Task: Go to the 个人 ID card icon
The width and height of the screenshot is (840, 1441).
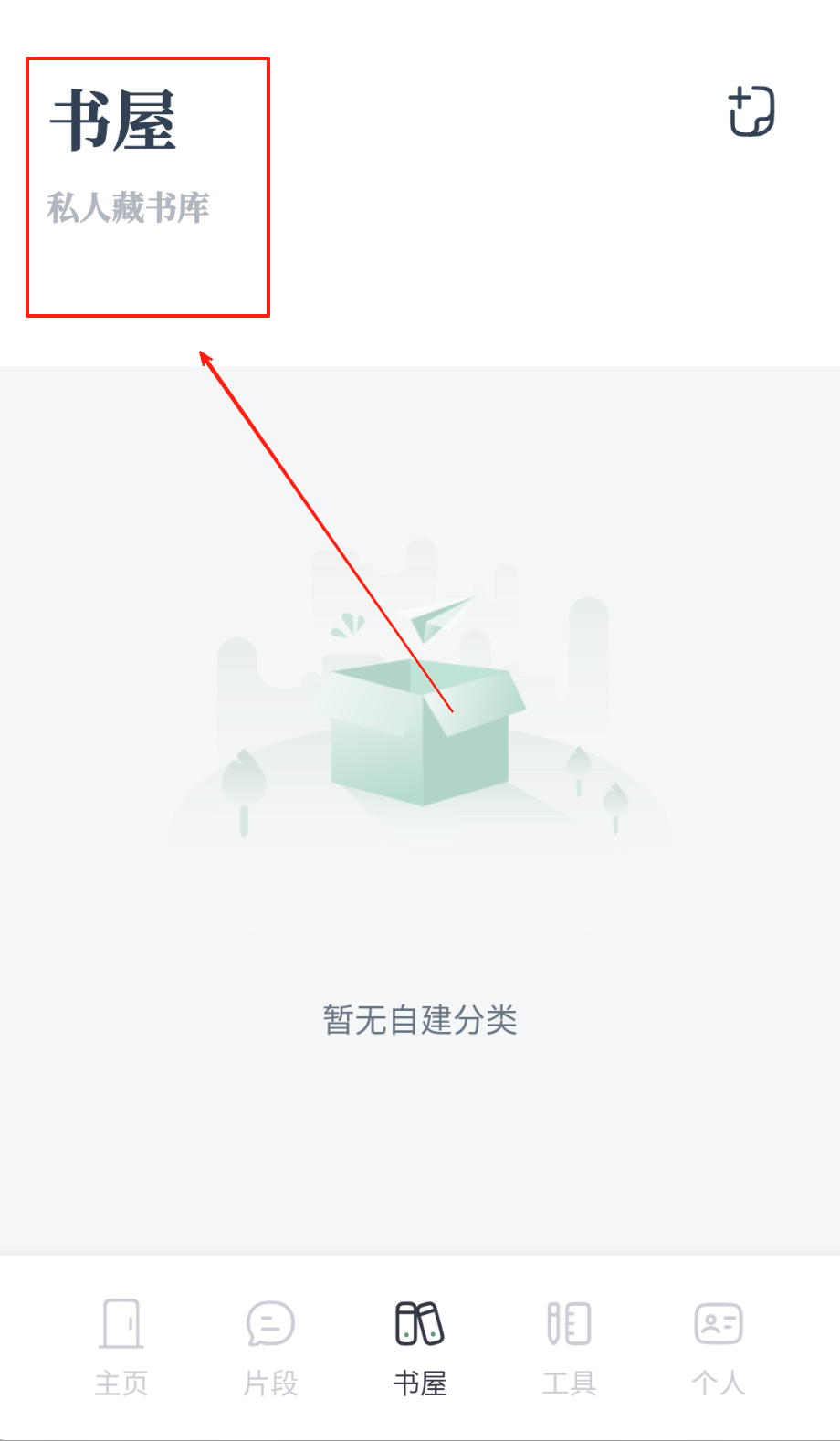Action: click(x=719, y=1323)
